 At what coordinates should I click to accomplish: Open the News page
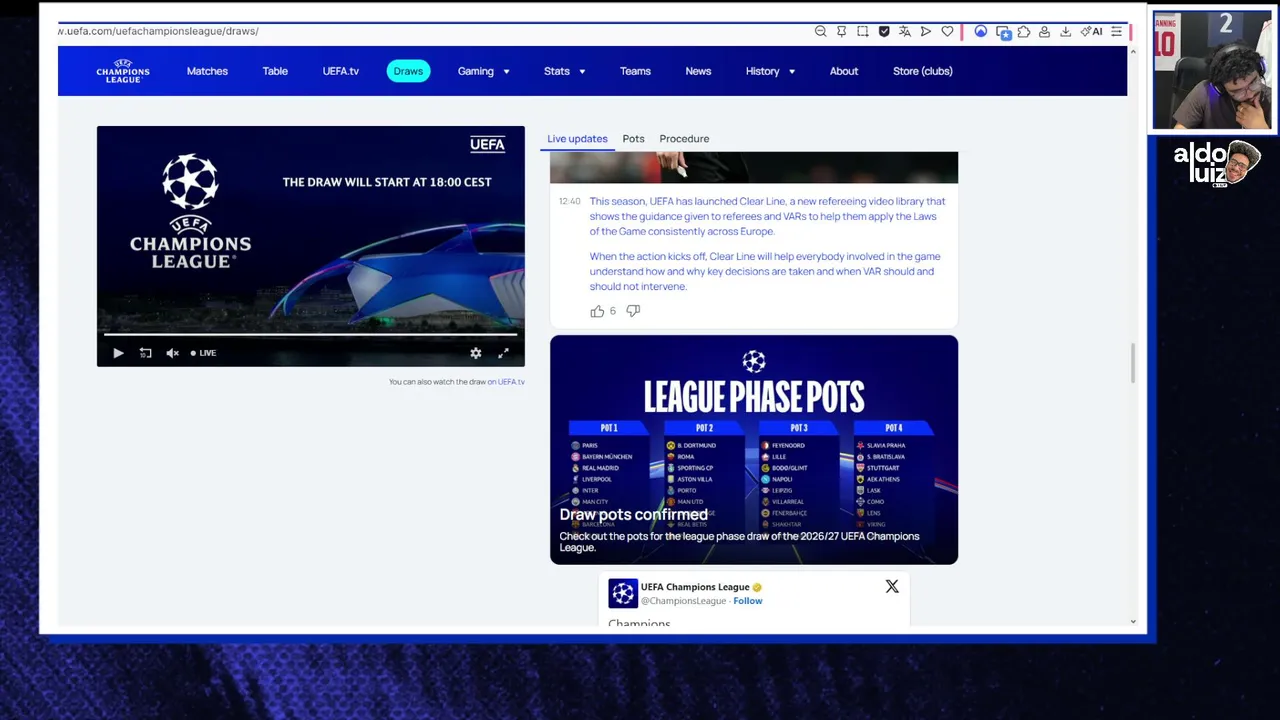click(698, 71)
